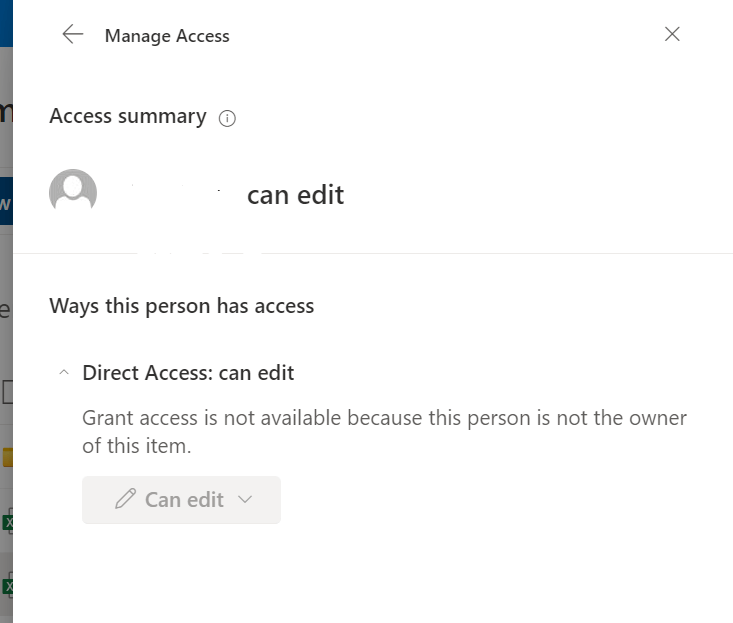This screenshot has height=623, width=733.
Task: Click the Manage Access panel title
Action: [x=167, y=36]
